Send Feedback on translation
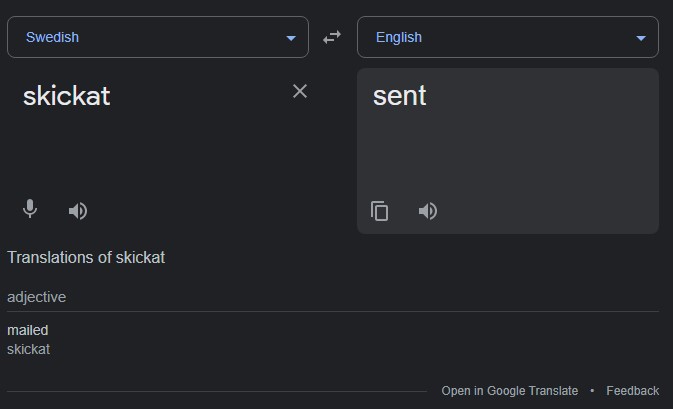673x409 pixels. point(632,391)
